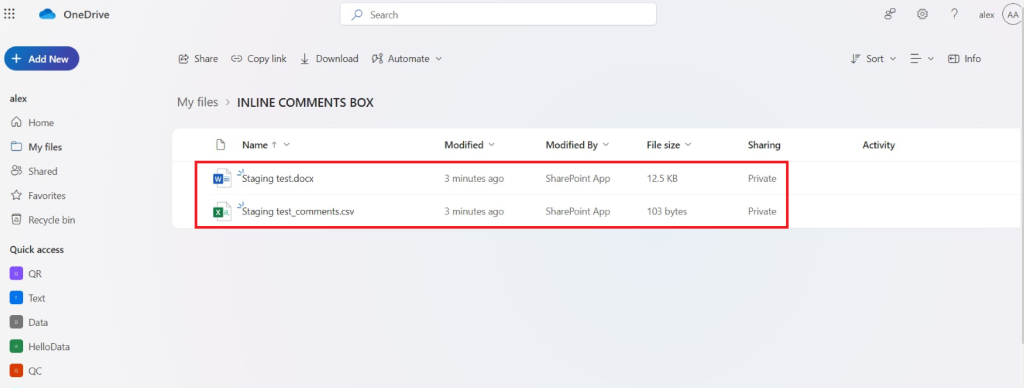Open the Settings gear icon
1024x388 pixels.
click(922, 14)
